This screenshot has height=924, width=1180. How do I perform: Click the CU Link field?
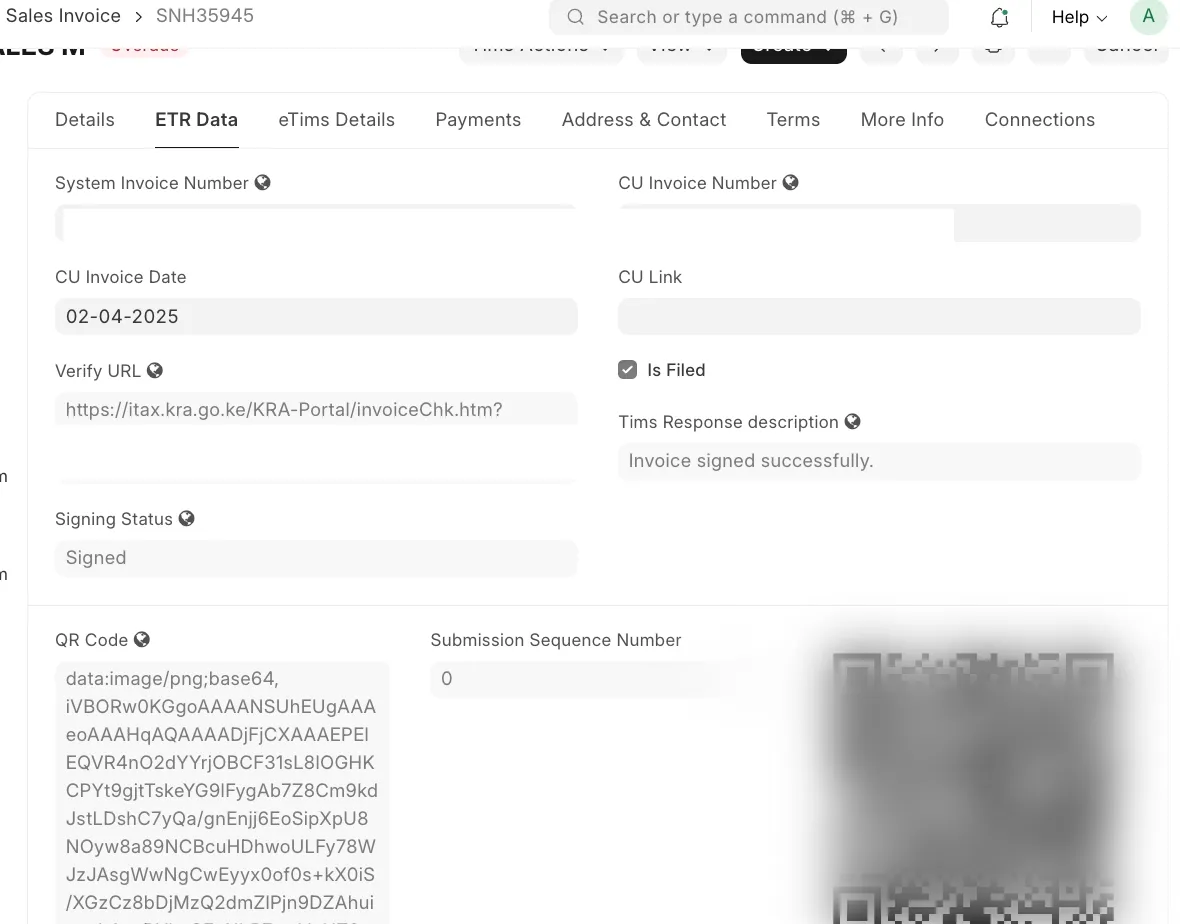879,316
